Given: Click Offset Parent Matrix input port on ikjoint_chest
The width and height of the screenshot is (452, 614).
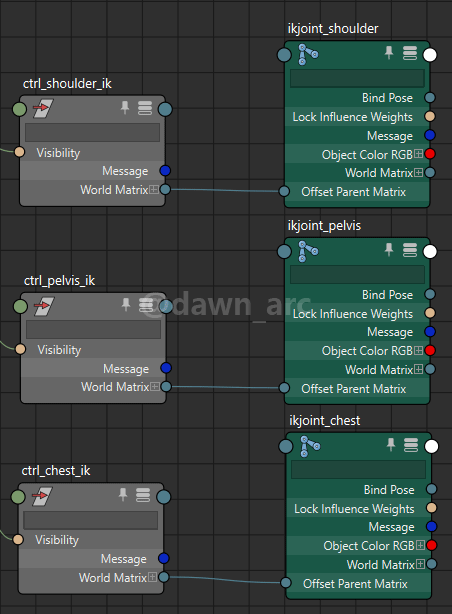Looking at the screenshot, I should [x=286, y=583].
